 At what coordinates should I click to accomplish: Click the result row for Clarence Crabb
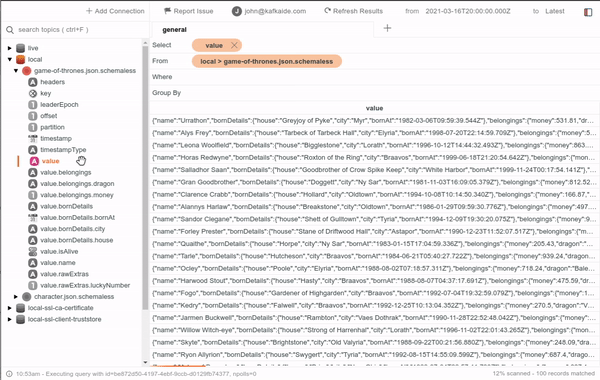coord(374,194)
